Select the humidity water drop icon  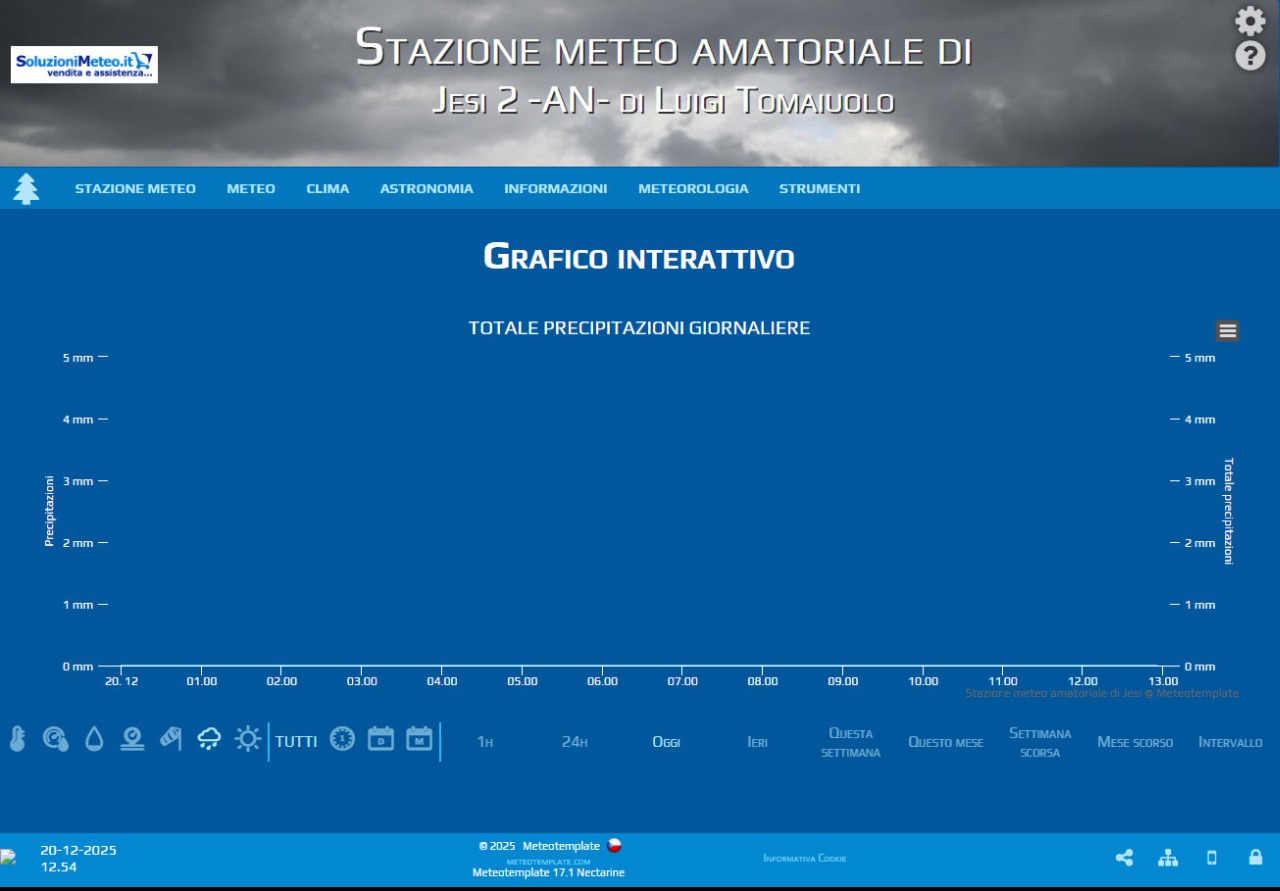click(x=94, y=739)
